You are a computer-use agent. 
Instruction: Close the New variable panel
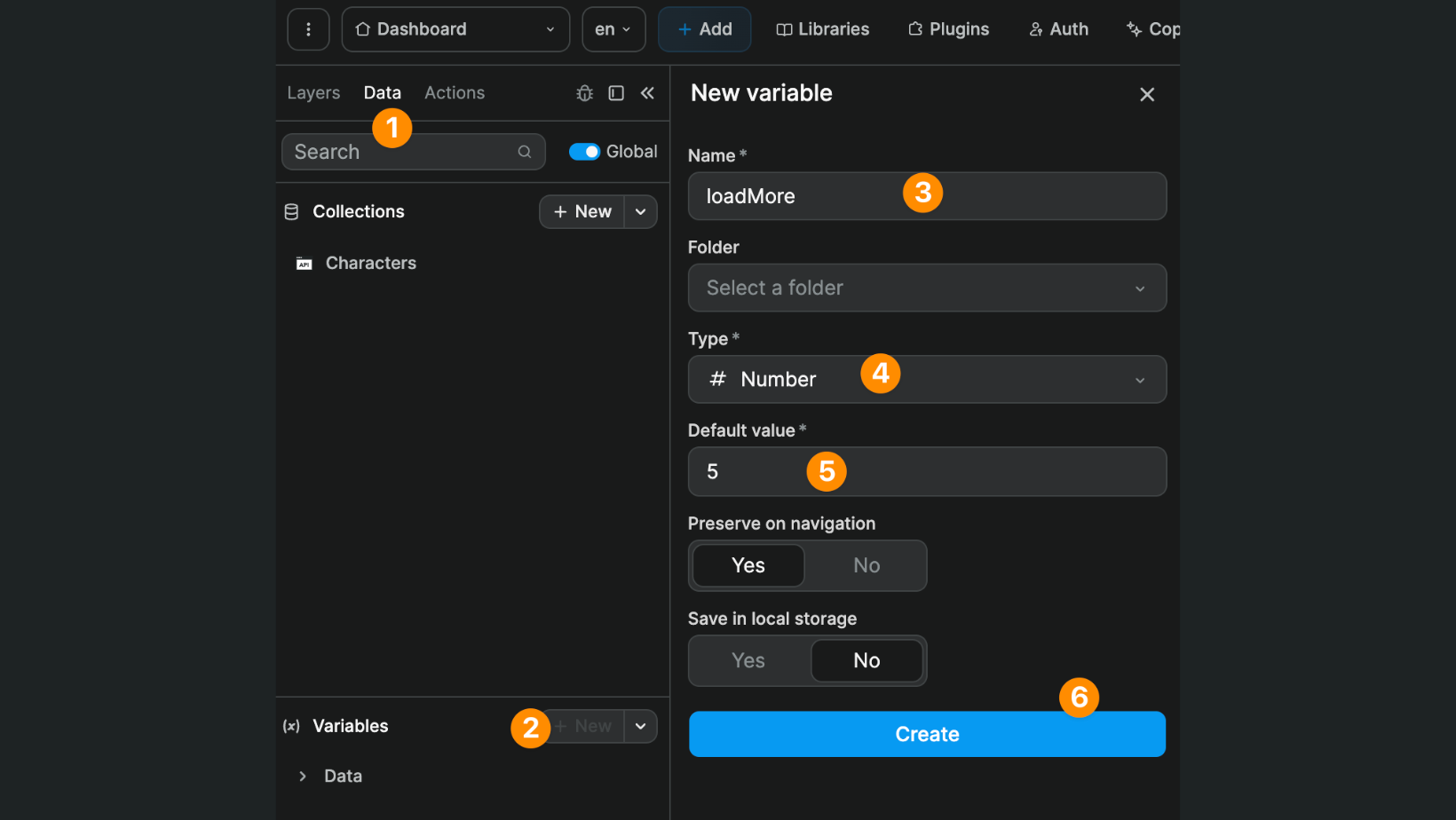pos(1147,95)
